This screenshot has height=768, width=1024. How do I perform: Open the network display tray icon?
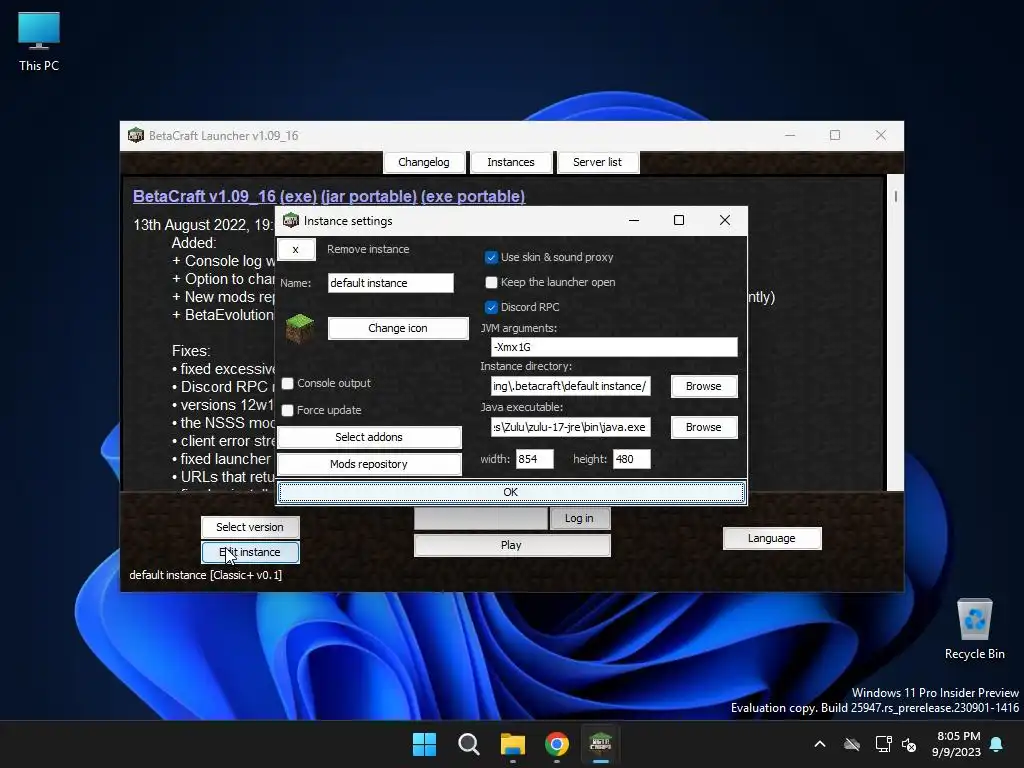click(x=883, y=744)
